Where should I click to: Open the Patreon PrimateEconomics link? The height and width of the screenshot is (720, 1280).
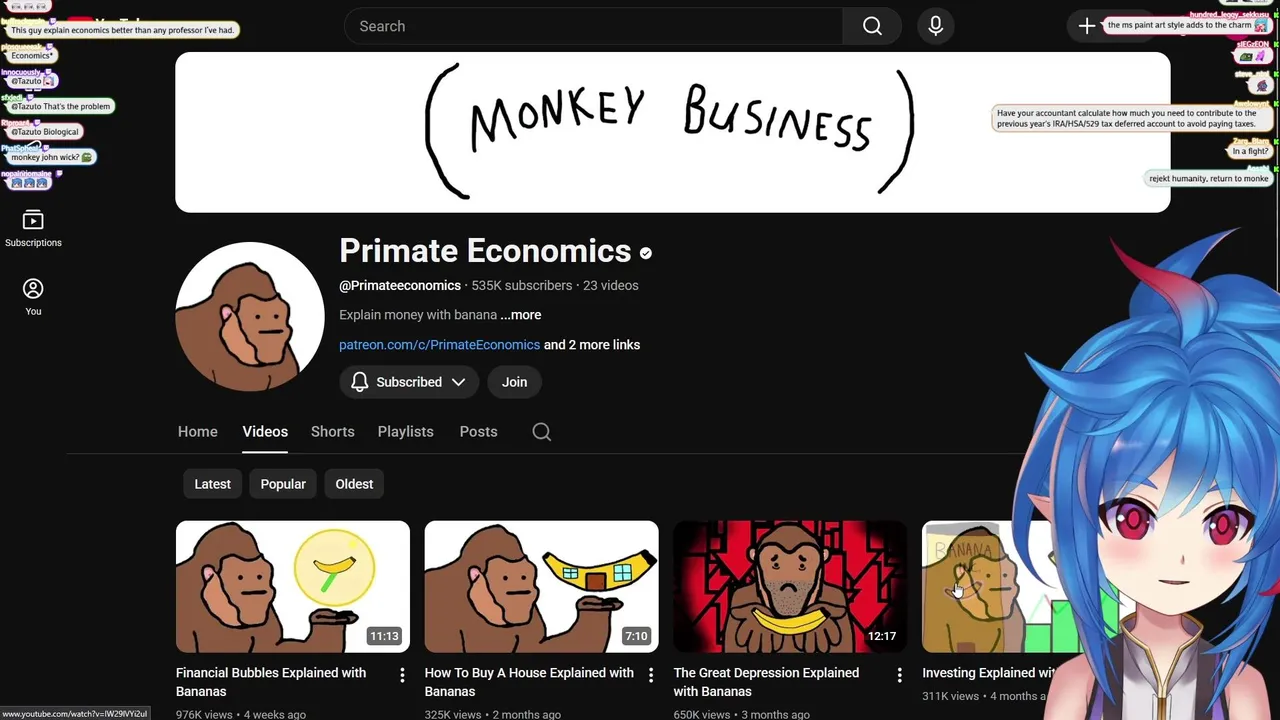coord(439,345)
